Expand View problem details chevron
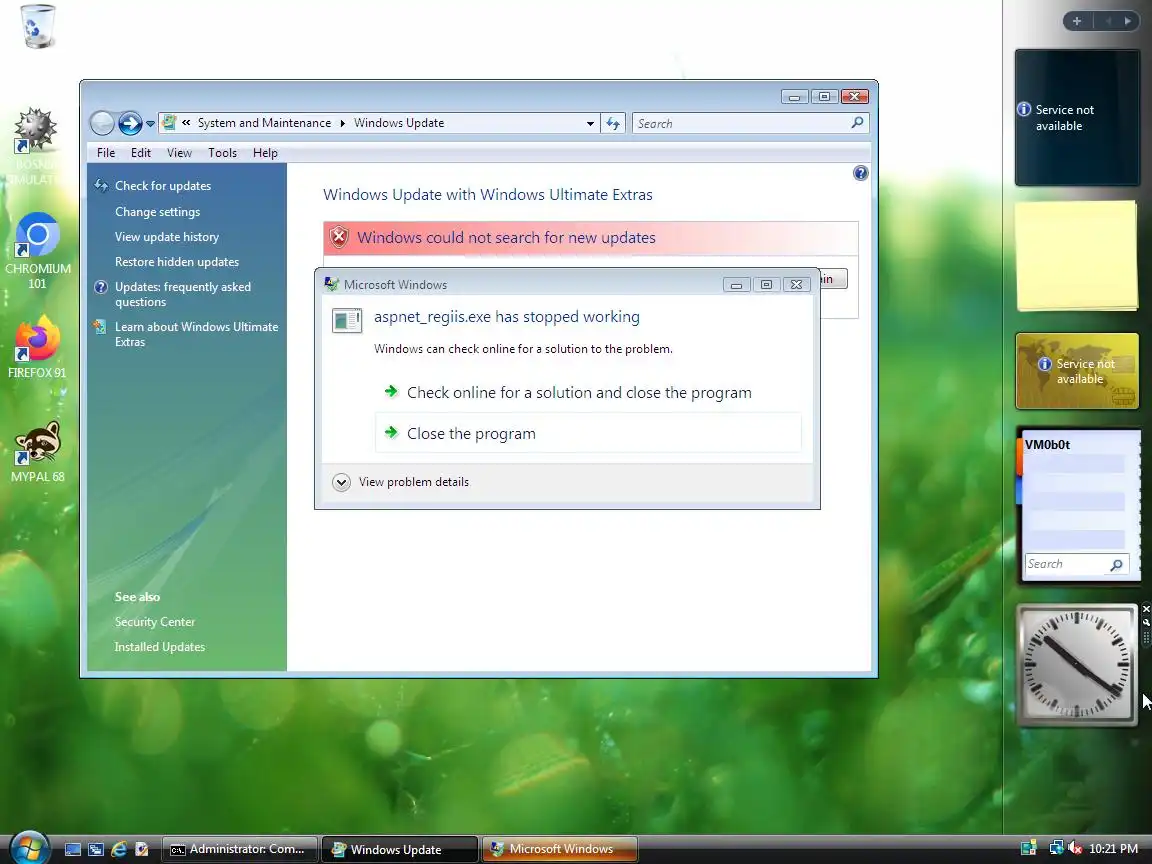 click(341, 482)
